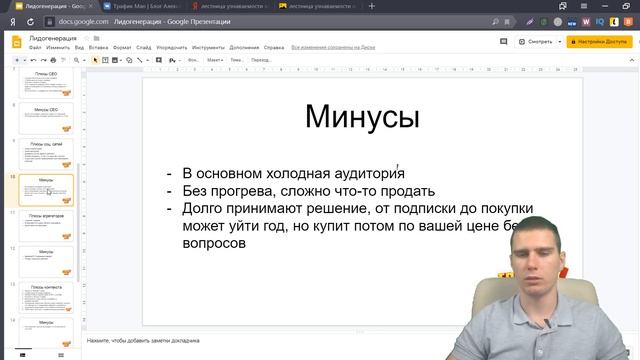Open the Вид menu
This screenshot has width=640, height=360.
click(x=79, y=48)
